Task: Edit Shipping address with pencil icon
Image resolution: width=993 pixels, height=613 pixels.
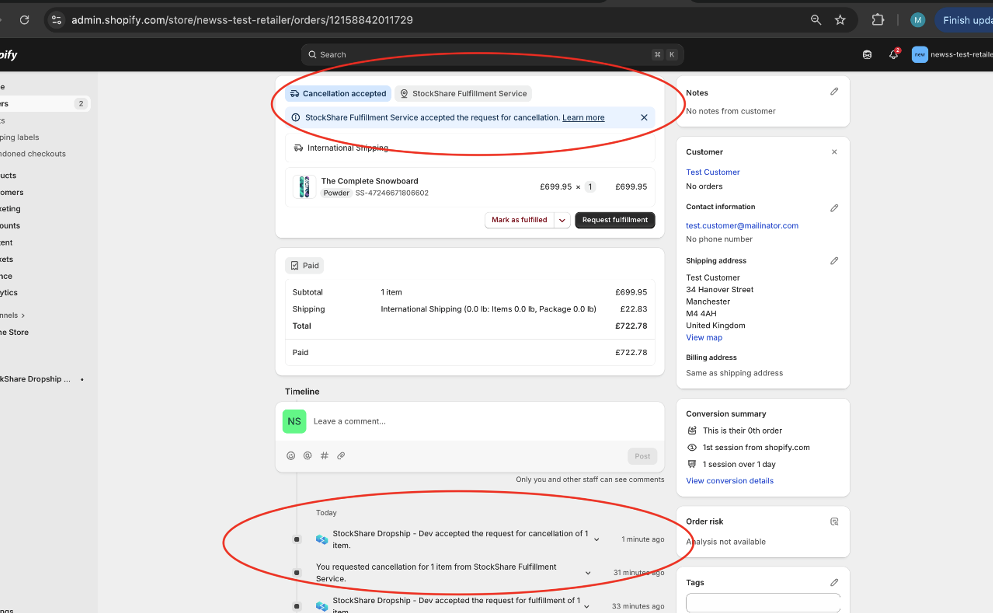Action: coord(834,261)
